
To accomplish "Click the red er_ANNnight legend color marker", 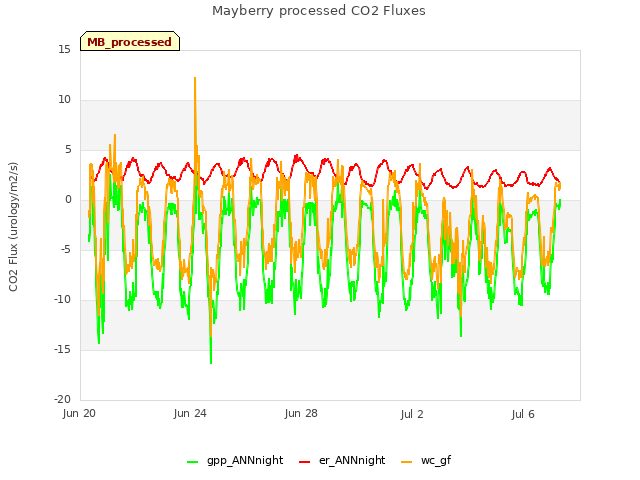I will [304, 462].
